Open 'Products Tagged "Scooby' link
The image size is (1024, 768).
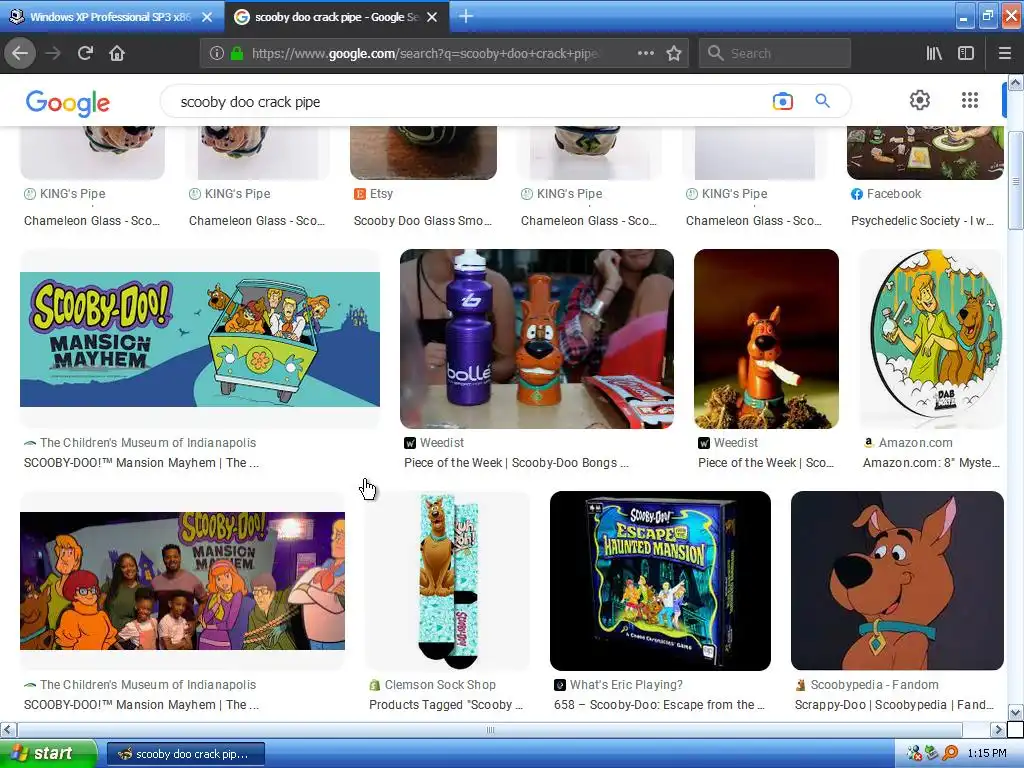(x=445, y=705)
